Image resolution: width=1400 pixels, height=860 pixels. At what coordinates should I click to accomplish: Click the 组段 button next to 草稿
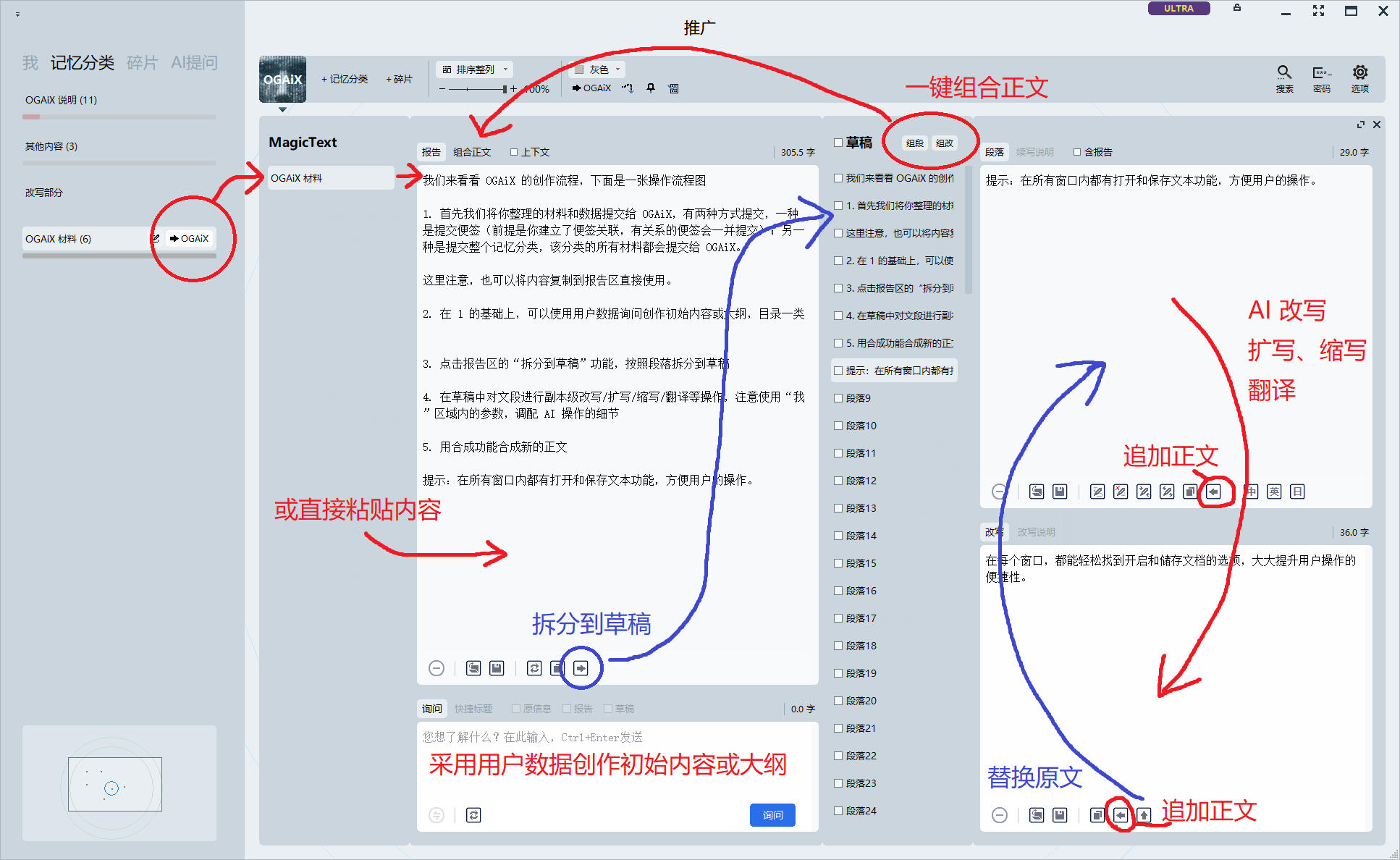pyautogui.click(x=915, y=143)
